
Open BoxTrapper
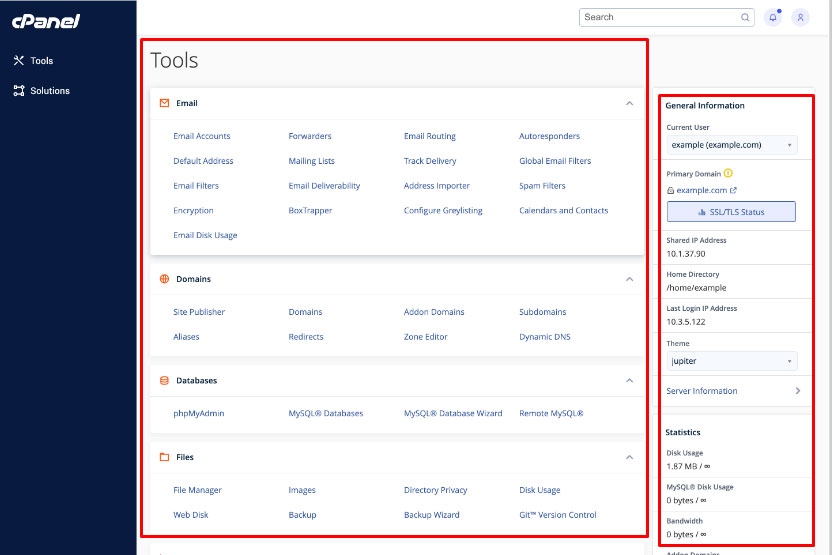[x=310, y=211]
